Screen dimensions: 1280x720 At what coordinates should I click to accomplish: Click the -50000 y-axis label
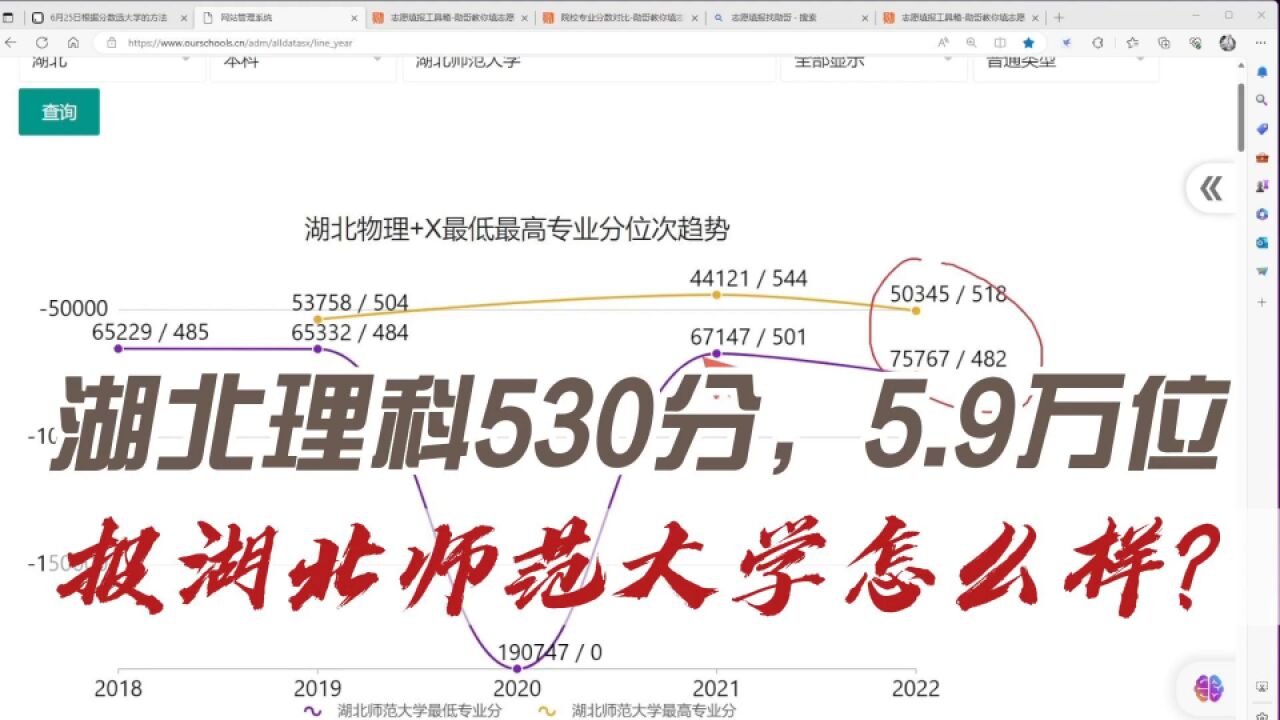pyautogui.click(x=73, y=309)
